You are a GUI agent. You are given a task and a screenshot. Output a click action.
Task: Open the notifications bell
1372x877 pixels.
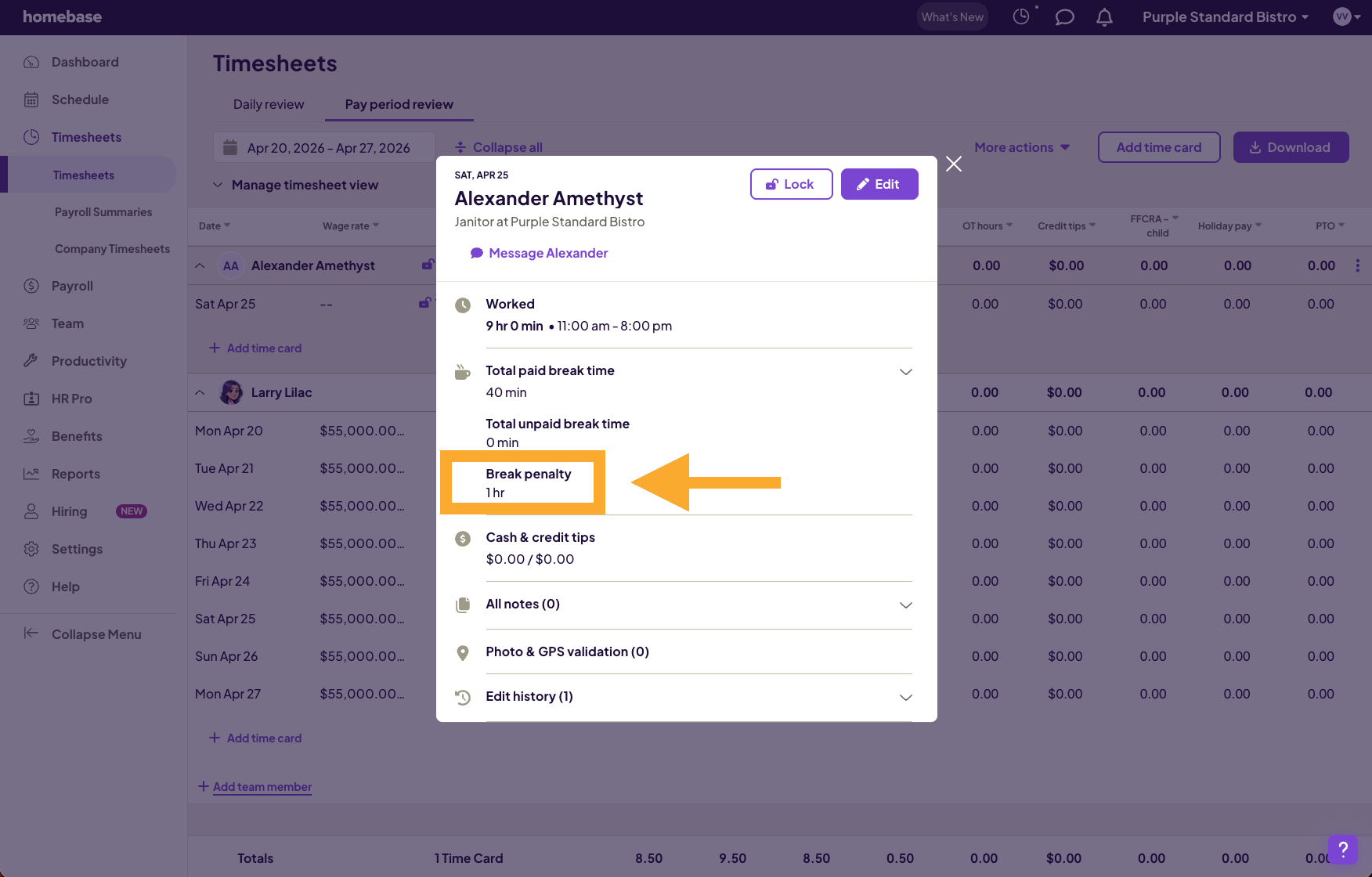[1104, 16]
